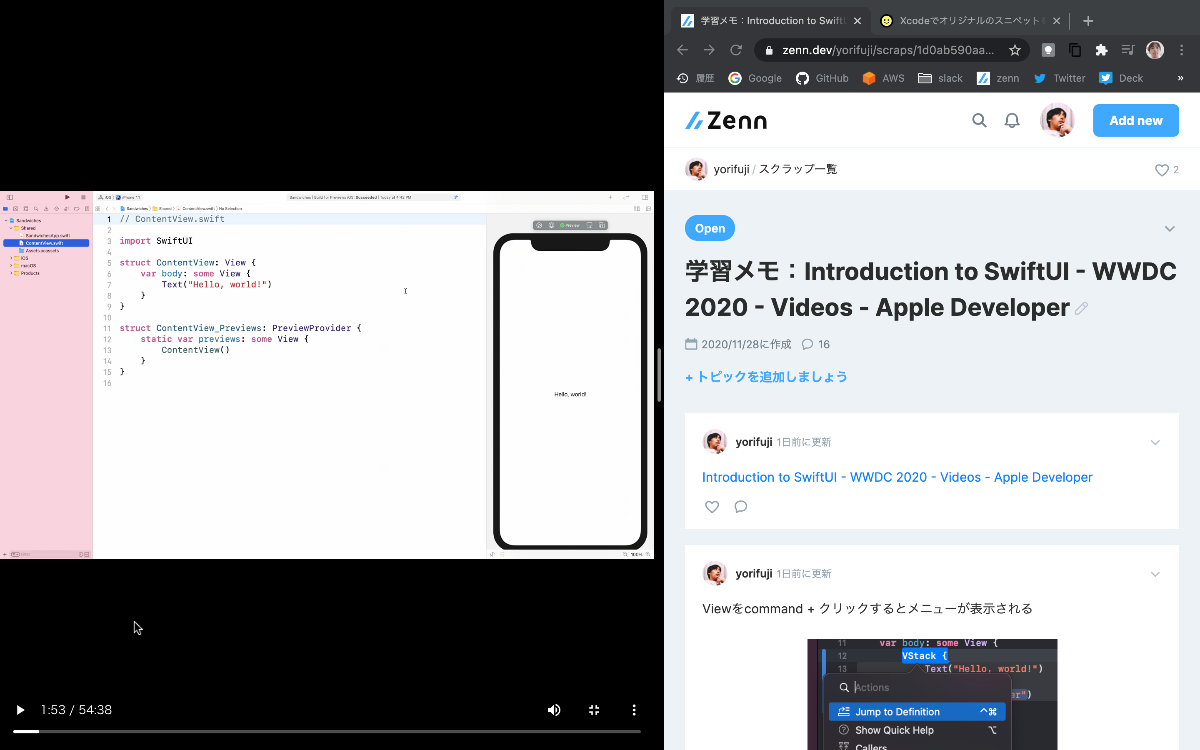Click the Stop button in the video's Xcode
The height and width of the screenshot is (750, 1200).
point(83,198)
